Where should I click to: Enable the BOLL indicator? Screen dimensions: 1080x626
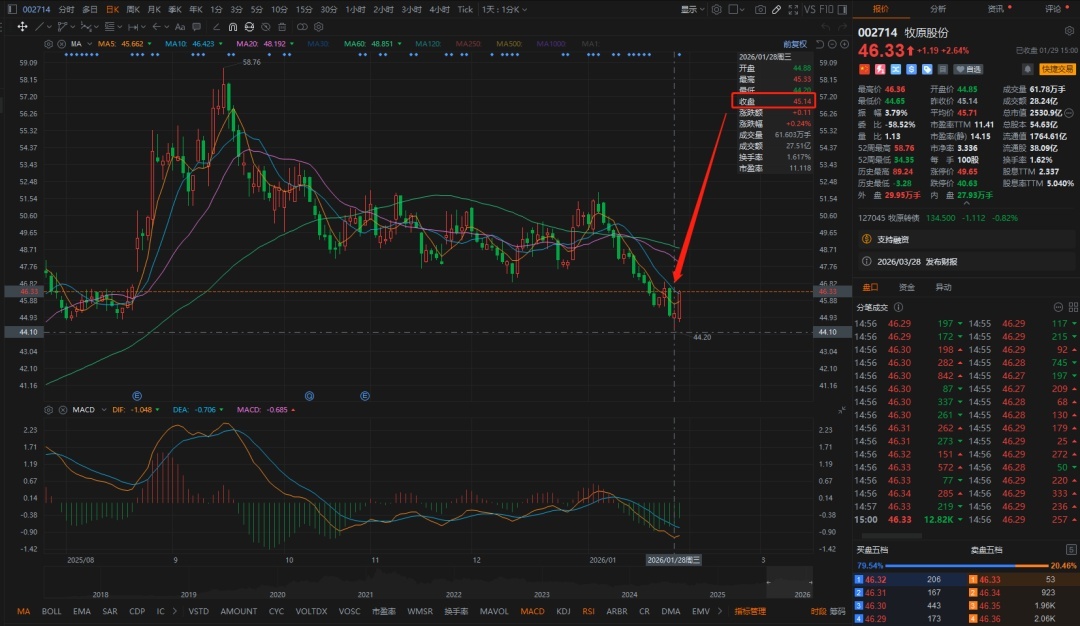[x=50, y=611]
